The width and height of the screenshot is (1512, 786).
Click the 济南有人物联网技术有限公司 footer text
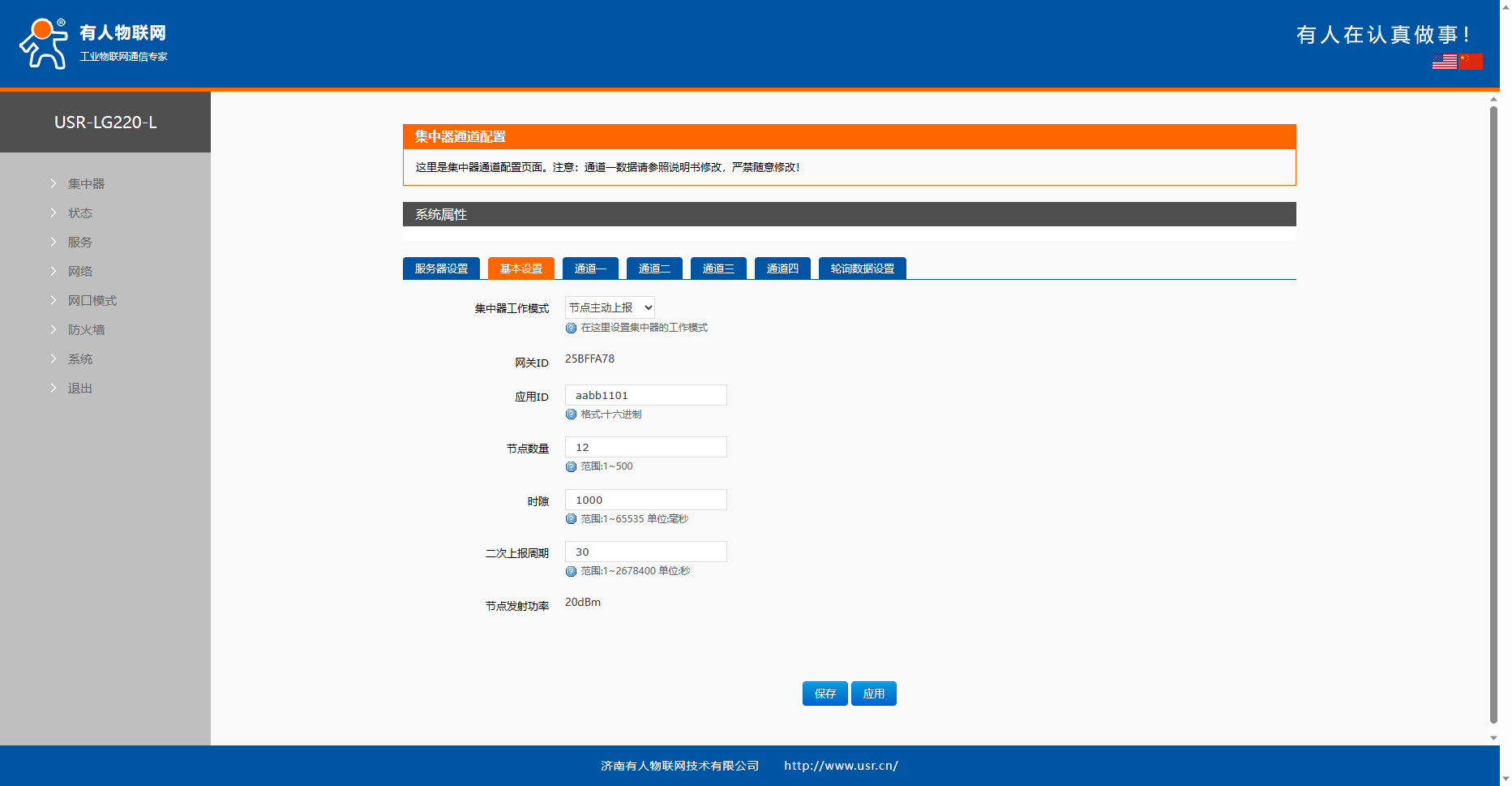[679, 766]
